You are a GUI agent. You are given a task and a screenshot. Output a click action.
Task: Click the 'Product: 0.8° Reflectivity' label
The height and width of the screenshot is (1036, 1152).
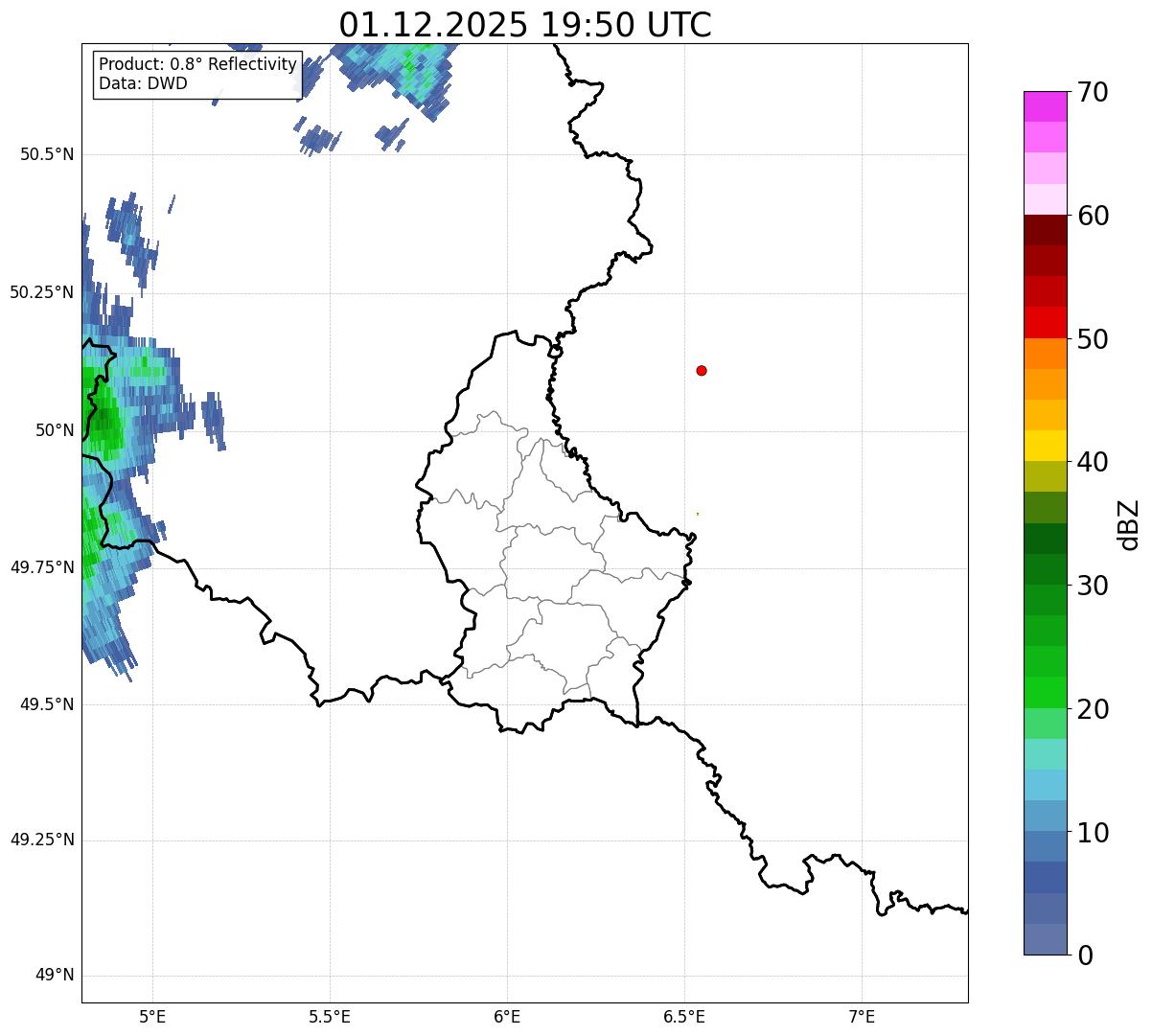click(197, 64)
